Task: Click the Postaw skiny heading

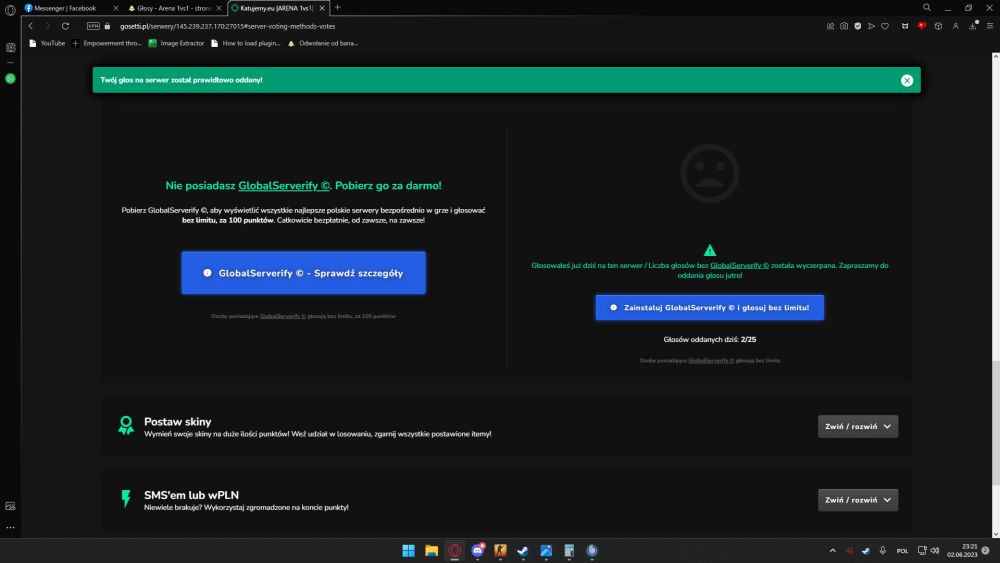Action: click(x=177, y=421)
